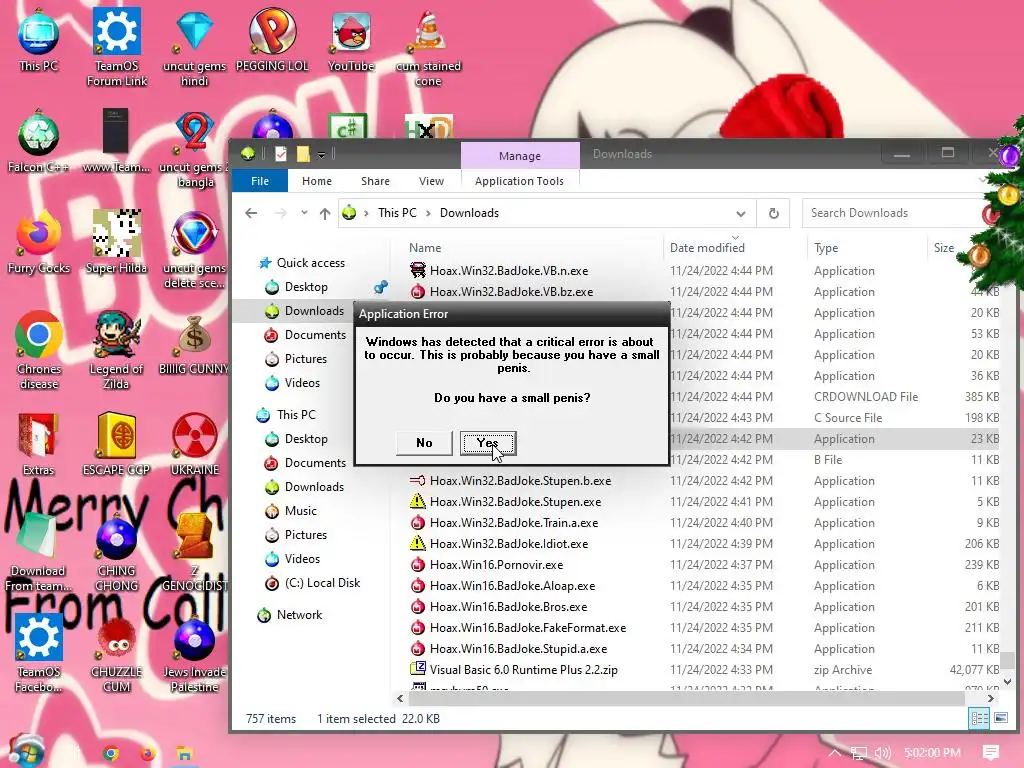
Task: Open the quick access toolbar customize dropdown
Action: (321, 155)
